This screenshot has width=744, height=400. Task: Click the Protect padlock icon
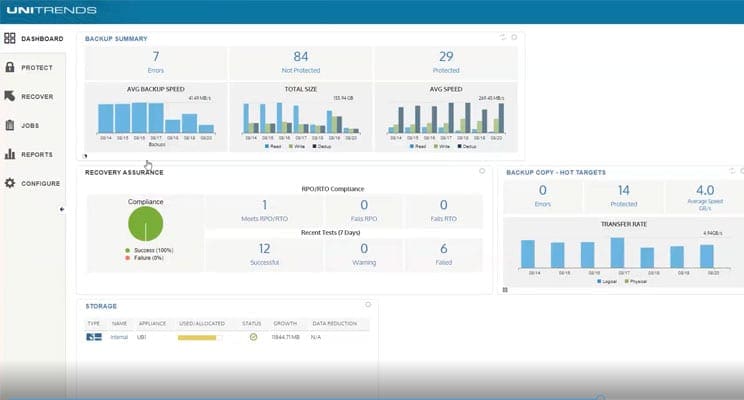pyautogui.click(x=10, y=68)
